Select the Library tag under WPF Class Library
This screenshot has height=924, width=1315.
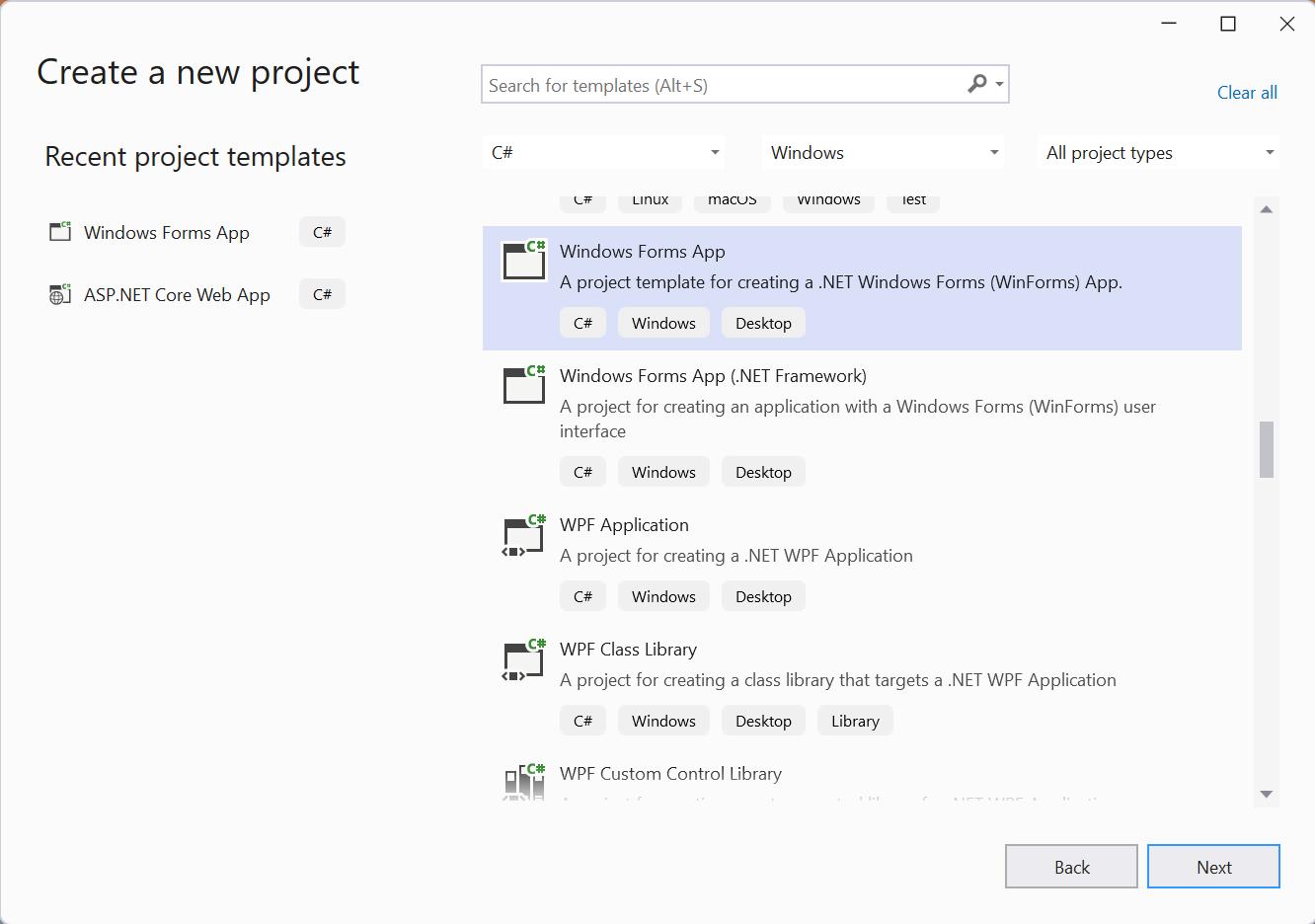pos(855,720)
